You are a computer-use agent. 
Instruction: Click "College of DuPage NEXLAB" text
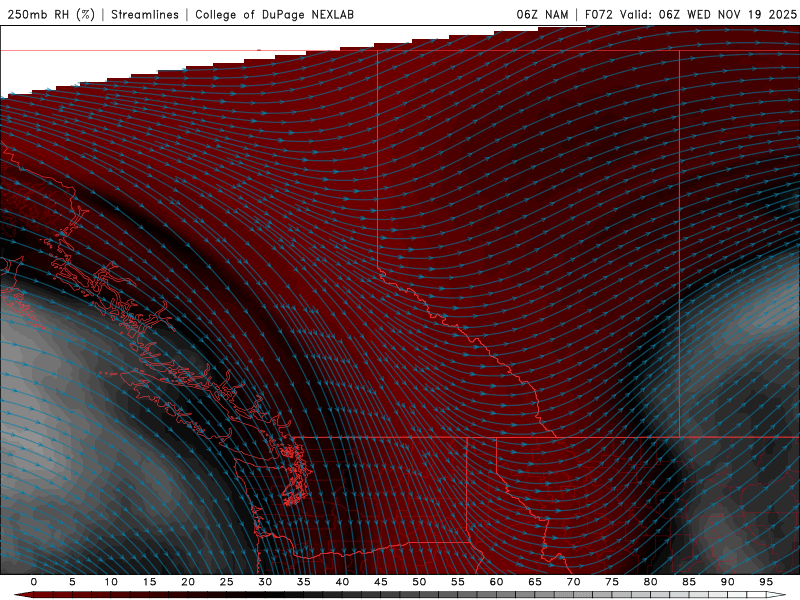274,14
